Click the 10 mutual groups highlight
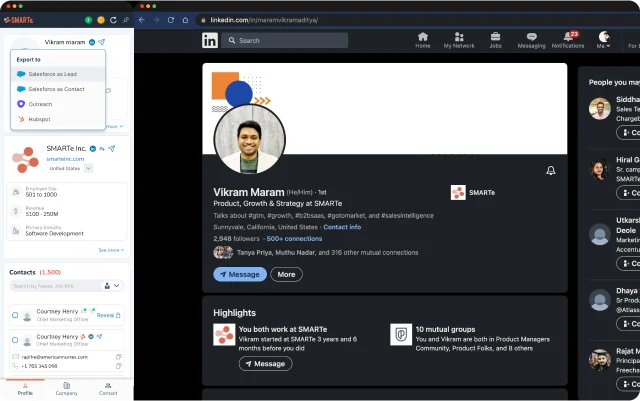This screenshot has height=401, width=640. pos(471,338)
